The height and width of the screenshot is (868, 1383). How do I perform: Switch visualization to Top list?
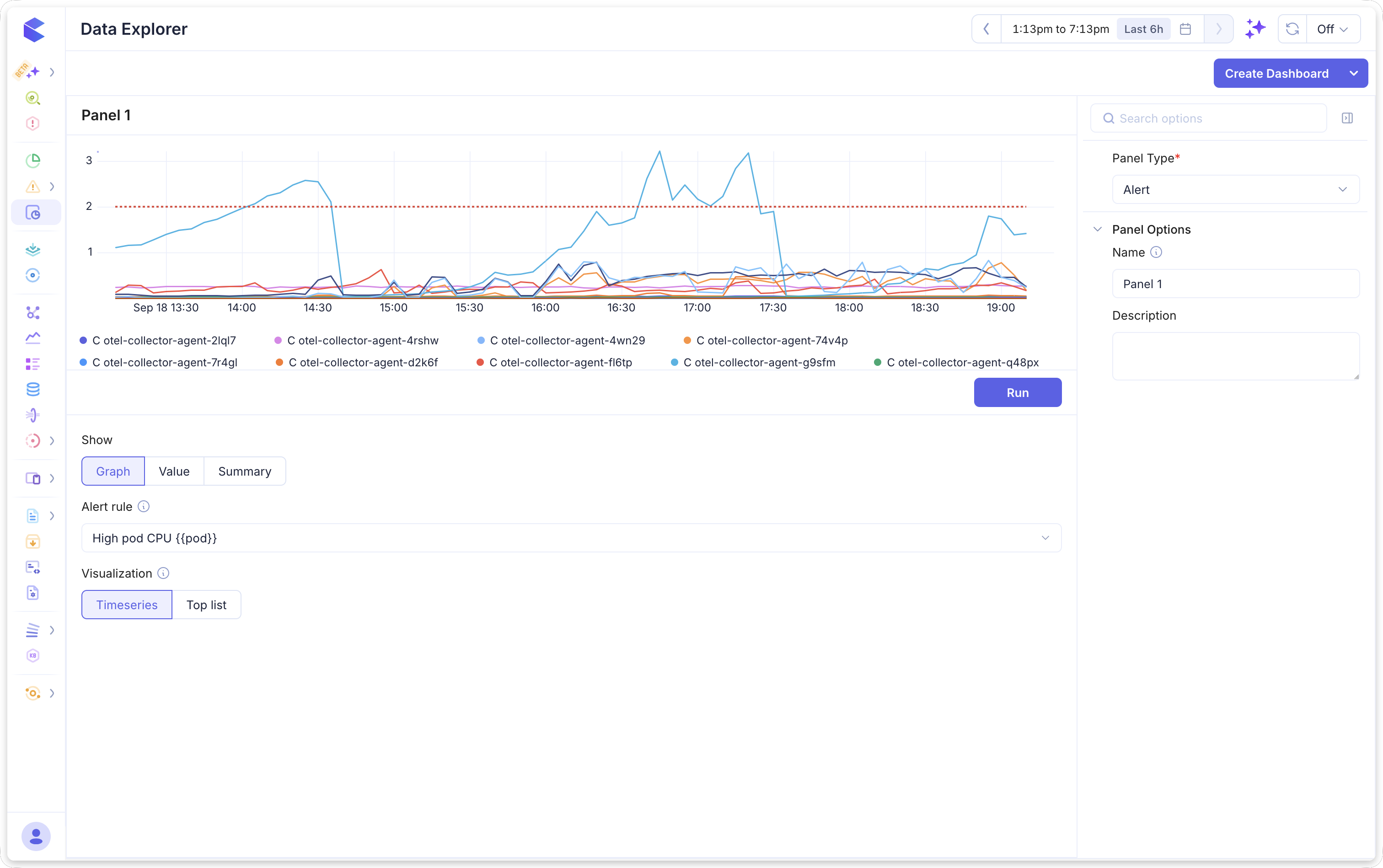pos(207,605)
